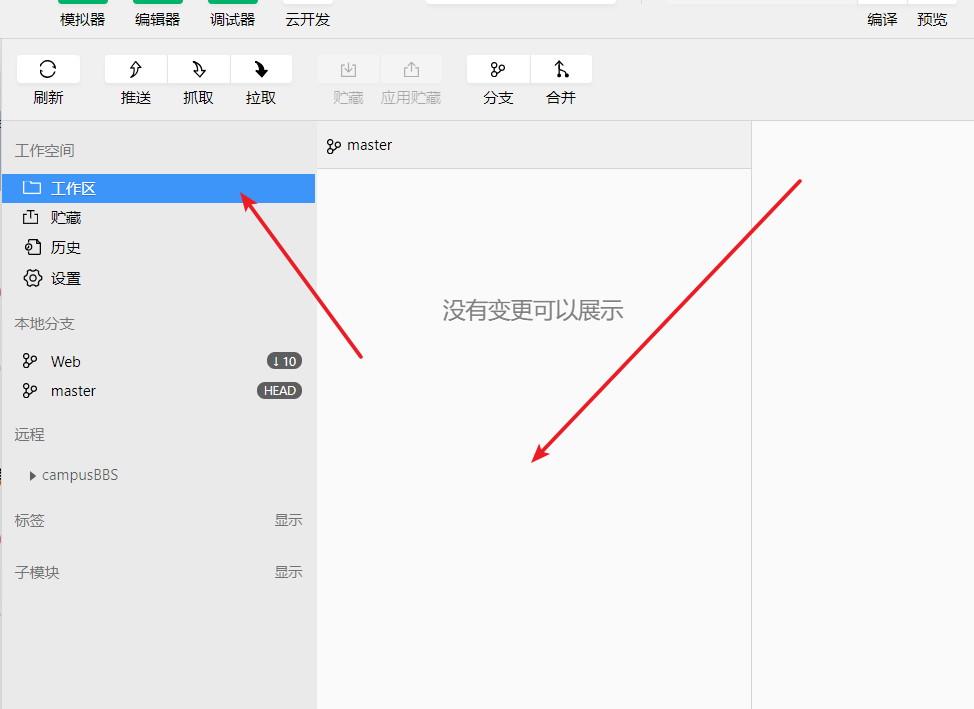Click the 设置 gear icon
974x709 pixels.
click(32, 278)
